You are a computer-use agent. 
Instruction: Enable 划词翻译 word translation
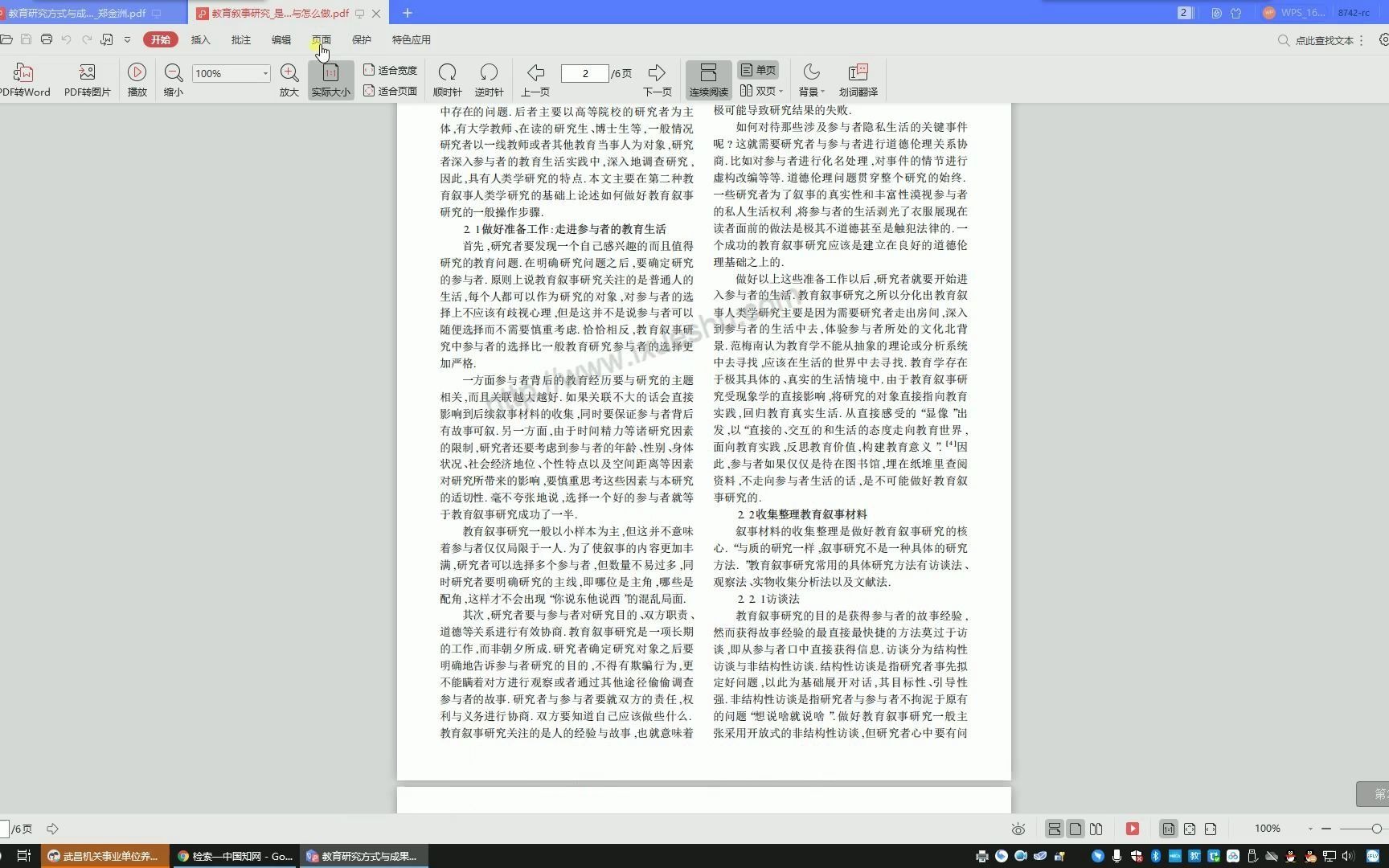858,80
